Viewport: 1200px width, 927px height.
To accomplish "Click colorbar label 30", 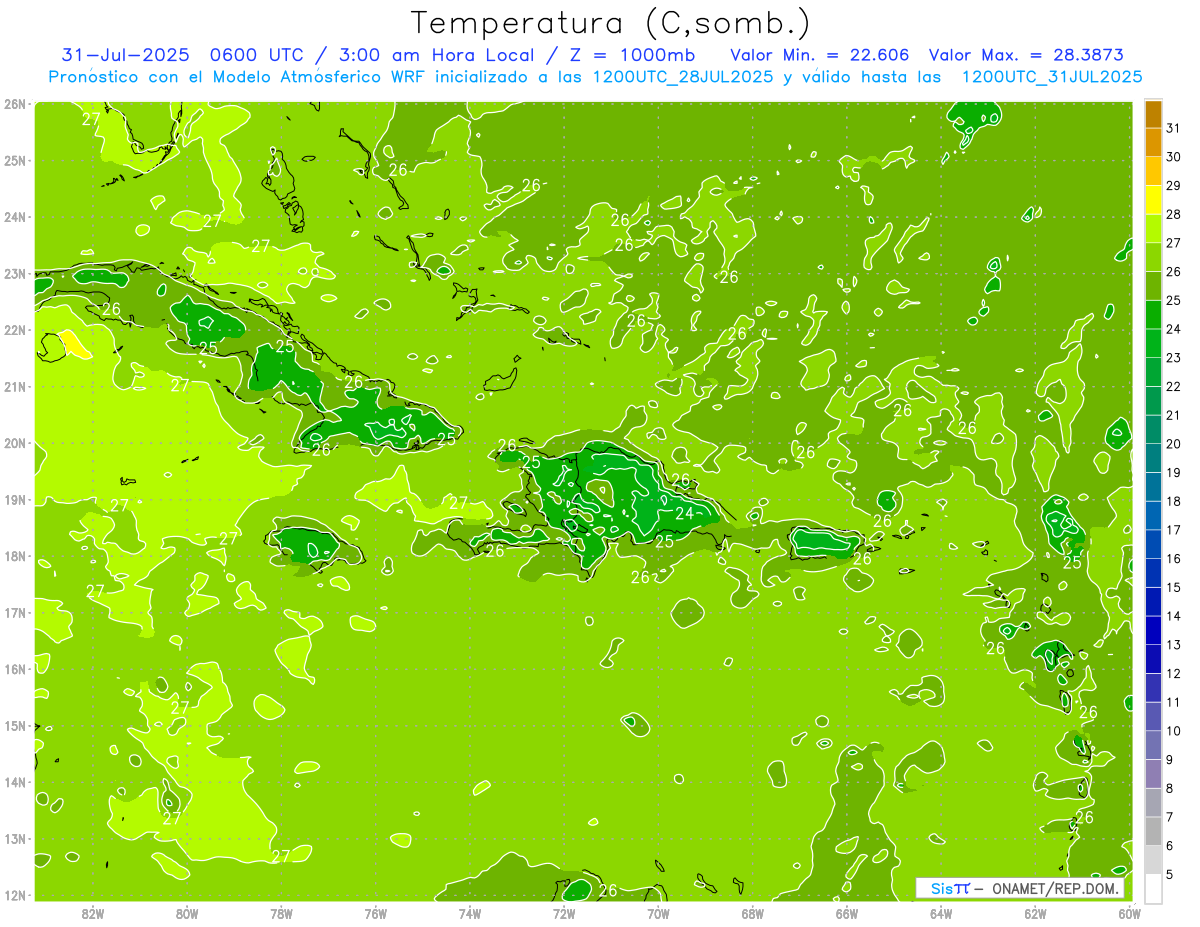I will 1173,157.
